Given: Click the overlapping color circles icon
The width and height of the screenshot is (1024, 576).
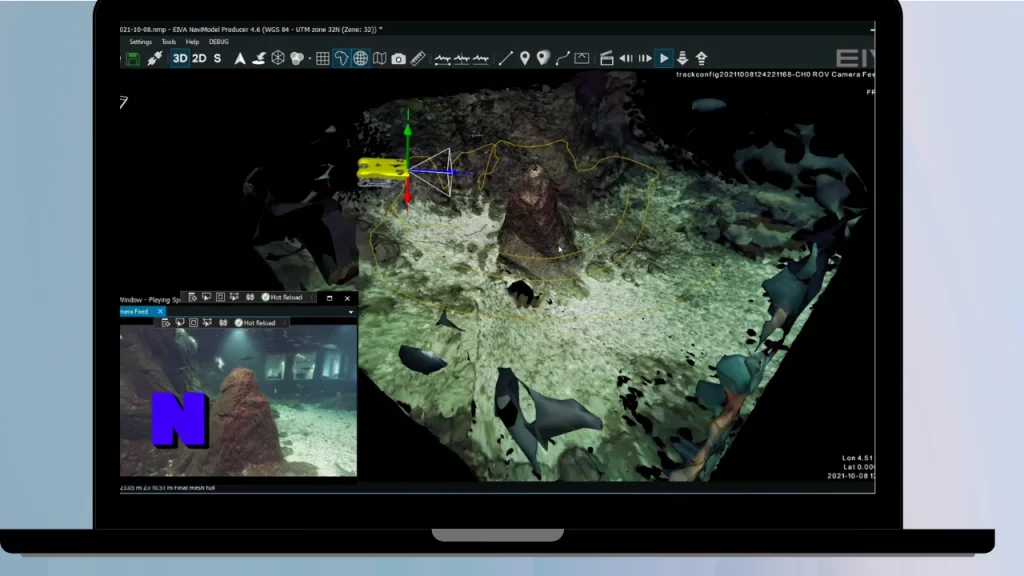Looking at the screenshot, I should click(x=296, y=58).
